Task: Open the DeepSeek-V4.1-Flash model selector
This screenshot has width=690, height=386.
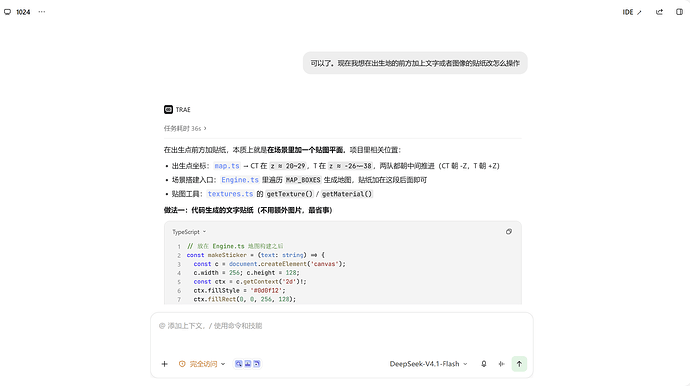Action: (428, 364)
